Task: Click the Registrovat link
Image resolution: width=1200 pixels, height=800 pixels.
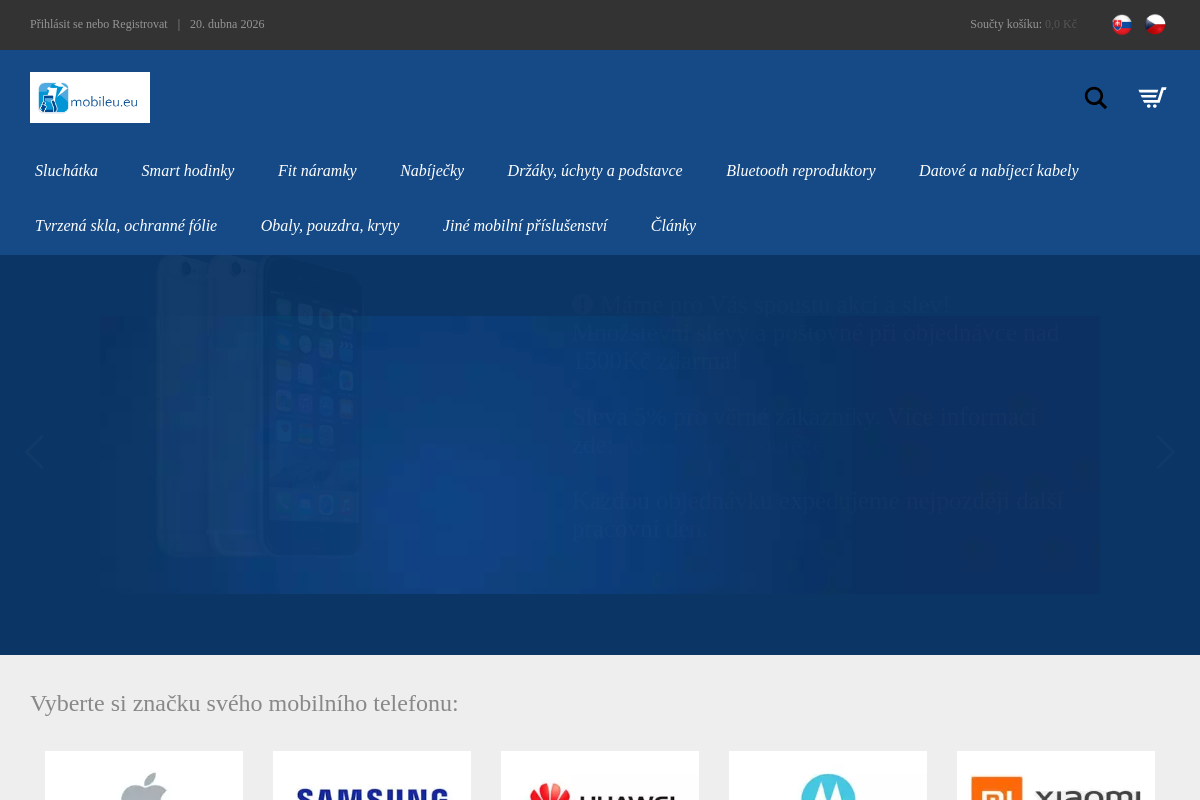Action: click(x=140, y=24)
